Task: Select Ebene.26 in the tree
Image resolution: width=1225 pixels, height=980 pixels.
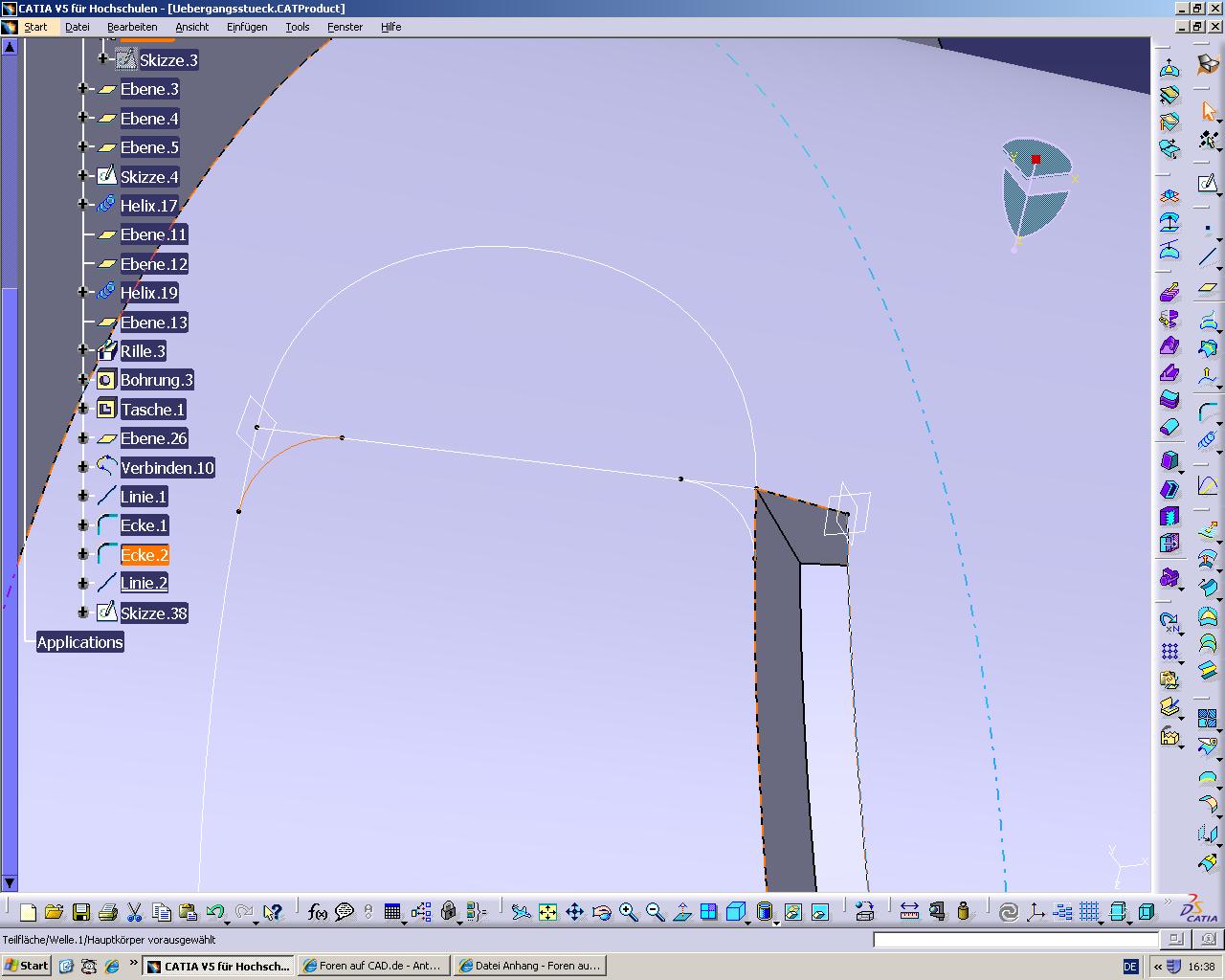Action: [154, 438]
